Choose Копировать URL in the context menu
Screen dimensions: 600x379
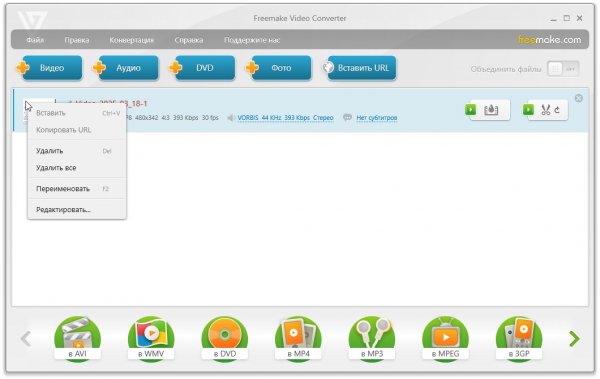(x=77, y=130)
